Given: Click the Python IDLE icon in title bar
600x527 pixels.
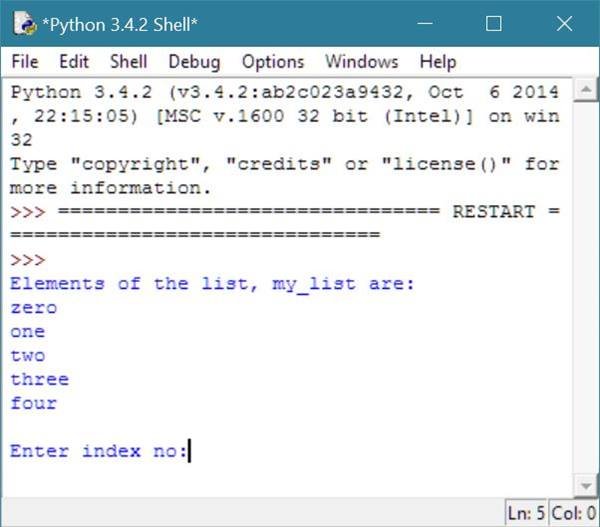Looking at the screenshot, I should [x=25, y=24].
